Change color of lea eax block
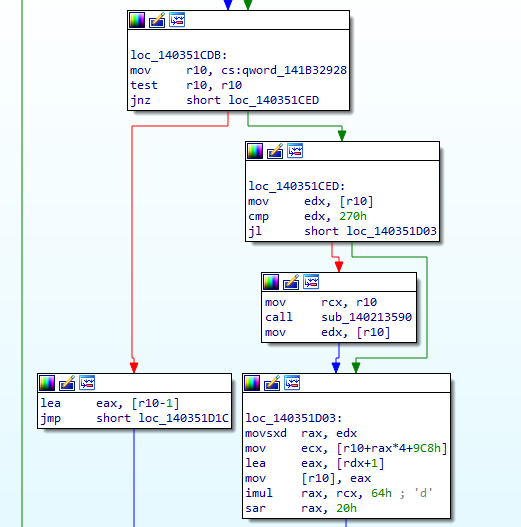The width and height of the screenshot is (521, 527). pyautogui.click(x=47, y=383)
